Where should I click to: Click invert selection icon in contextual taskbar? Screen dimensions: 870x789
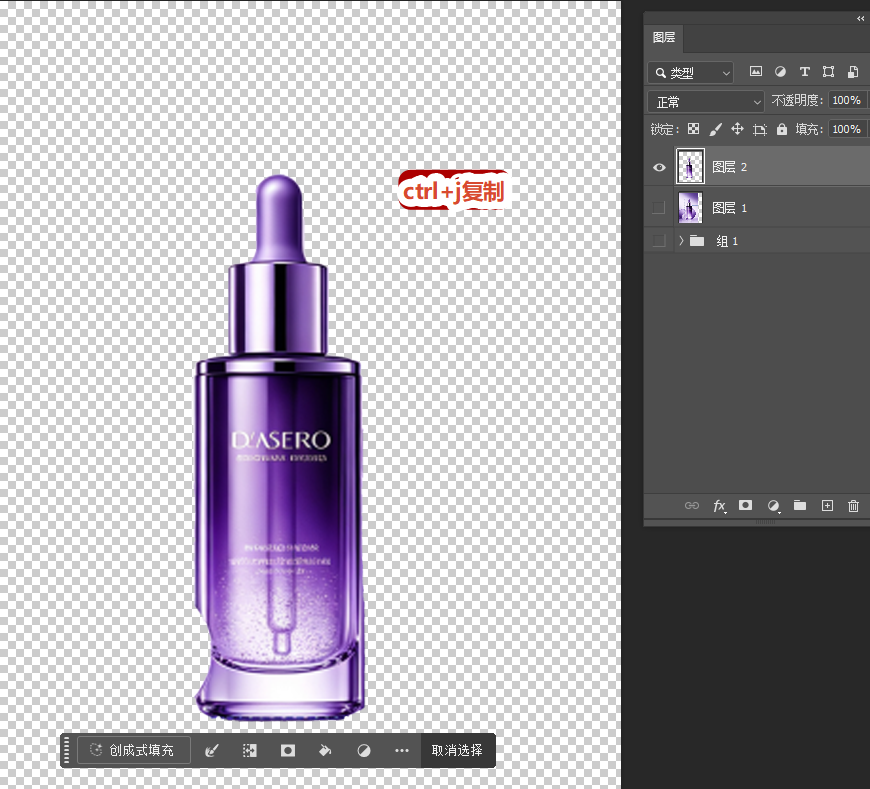[x=250, y=751]
